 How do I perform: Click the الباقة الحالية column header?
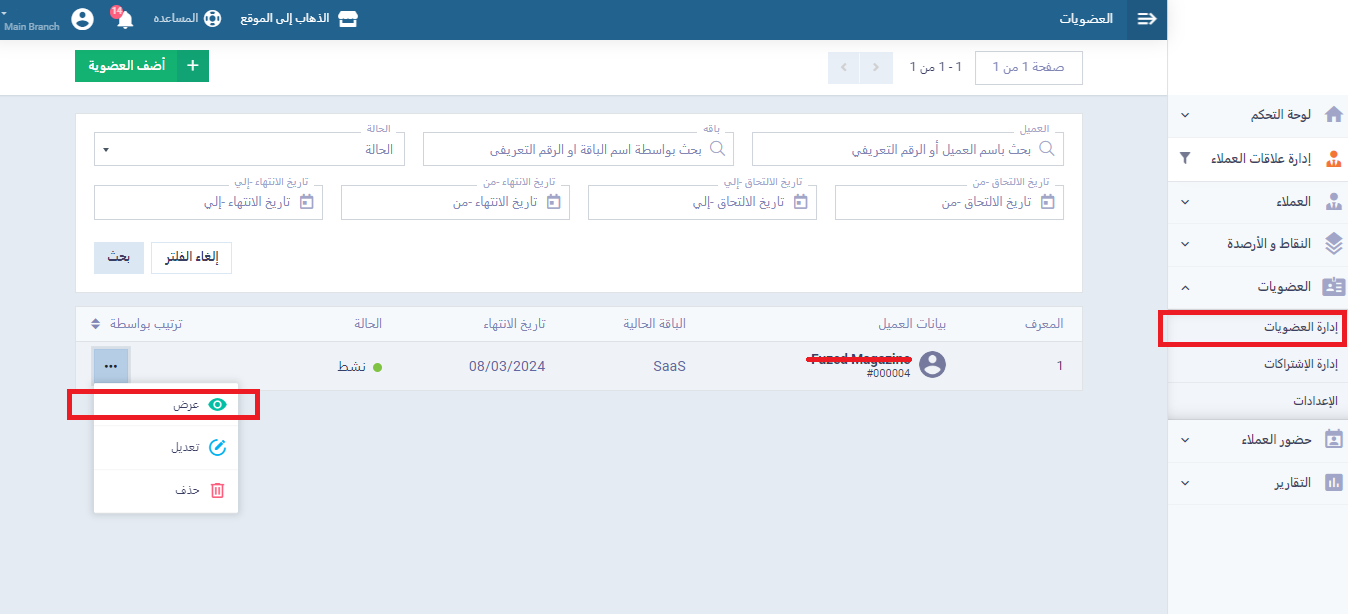point(654,324)
